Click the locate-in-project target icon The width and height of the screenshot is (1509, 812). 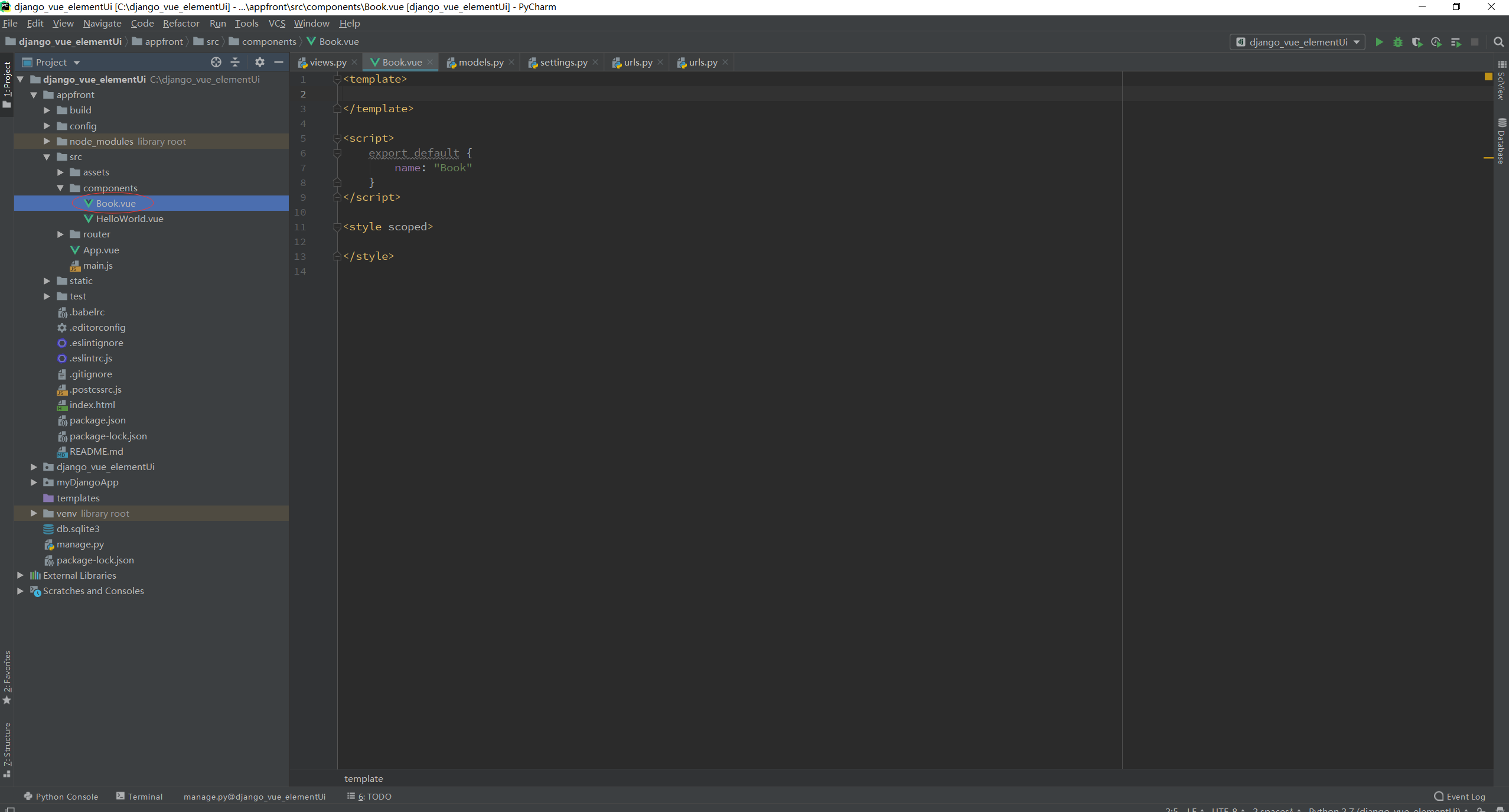pyautogui.click(x=216, y=62)
